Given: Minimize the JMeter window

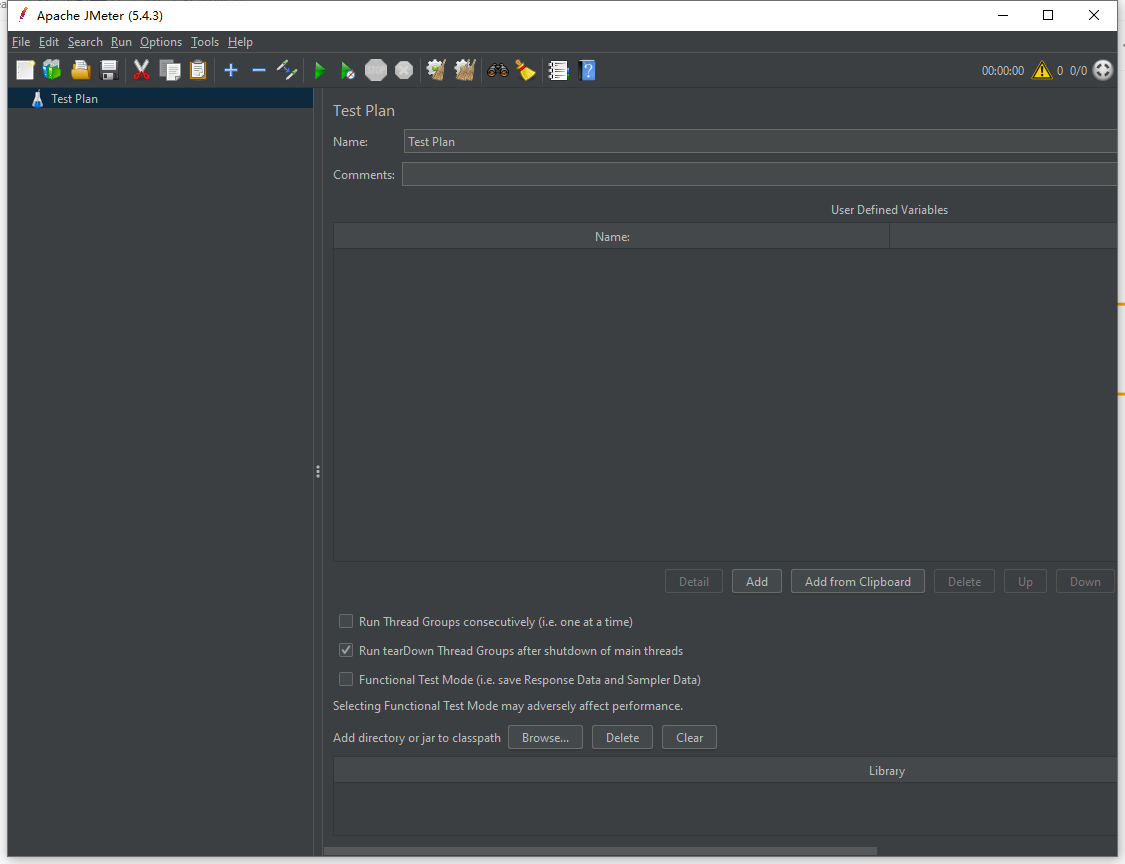Looking at the screenshot, I should point(1003,15).
